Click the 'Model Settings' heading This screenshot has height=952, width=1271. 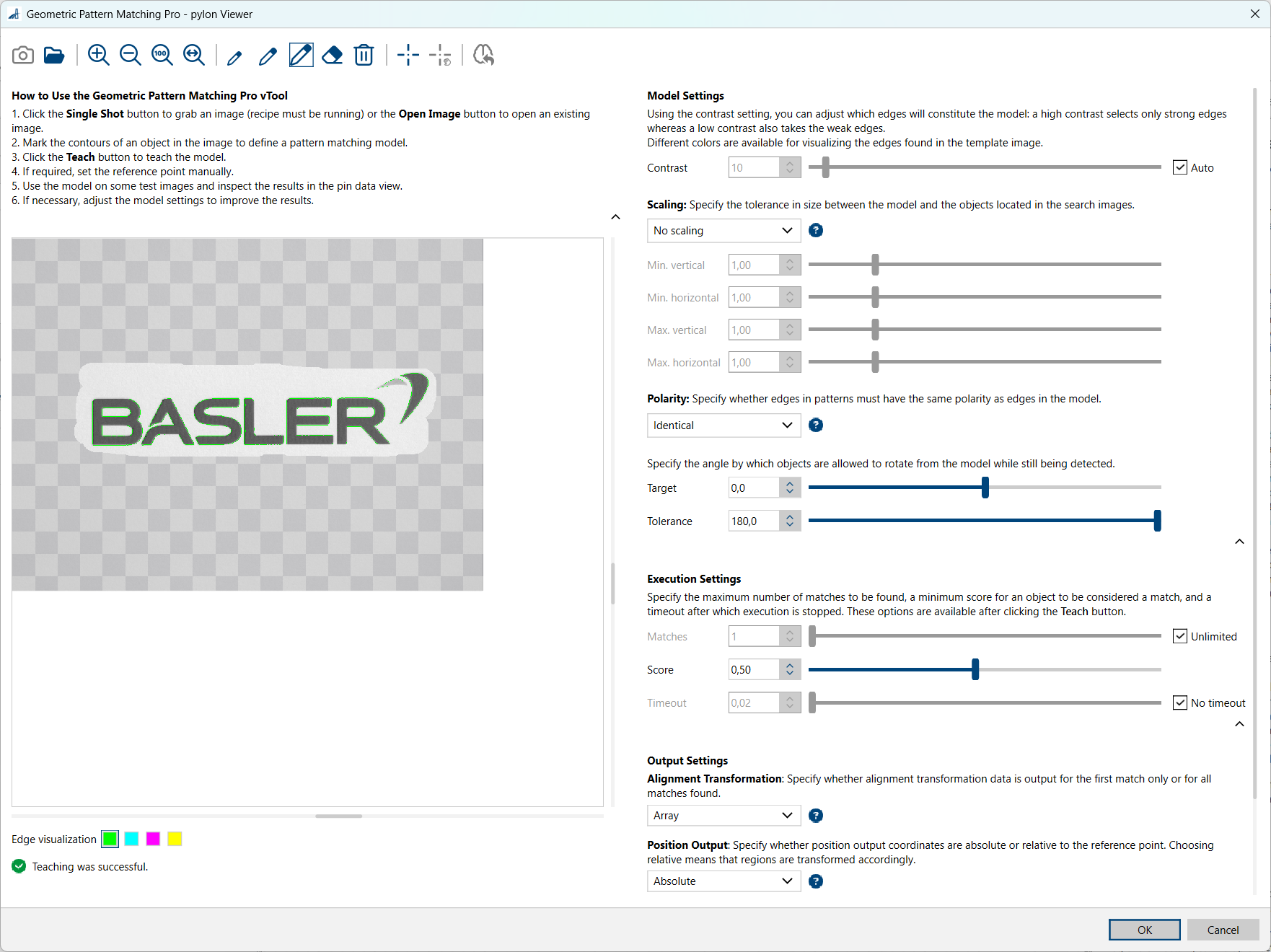pos(685,95)
